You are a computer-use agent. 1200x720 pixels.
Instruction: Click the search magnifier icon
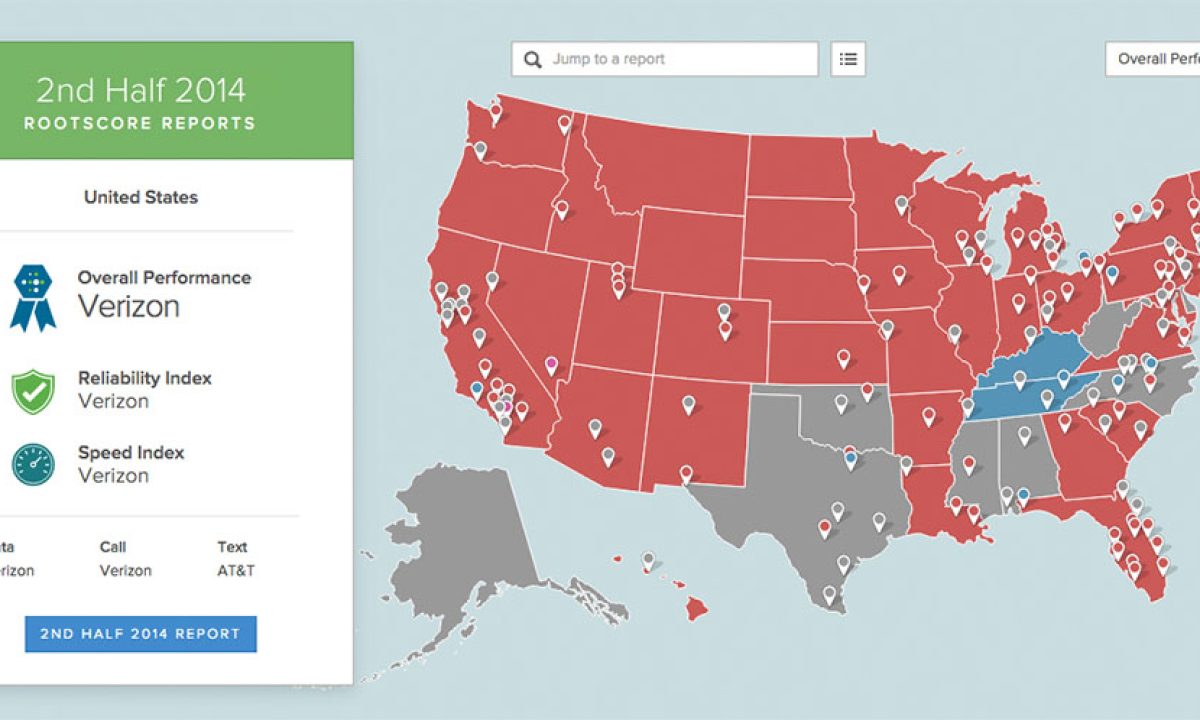533,59
